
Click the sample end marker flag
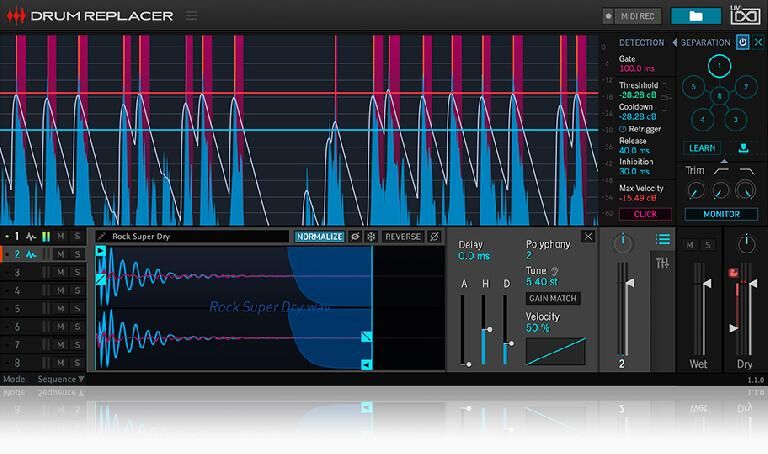tap(366, 364)
